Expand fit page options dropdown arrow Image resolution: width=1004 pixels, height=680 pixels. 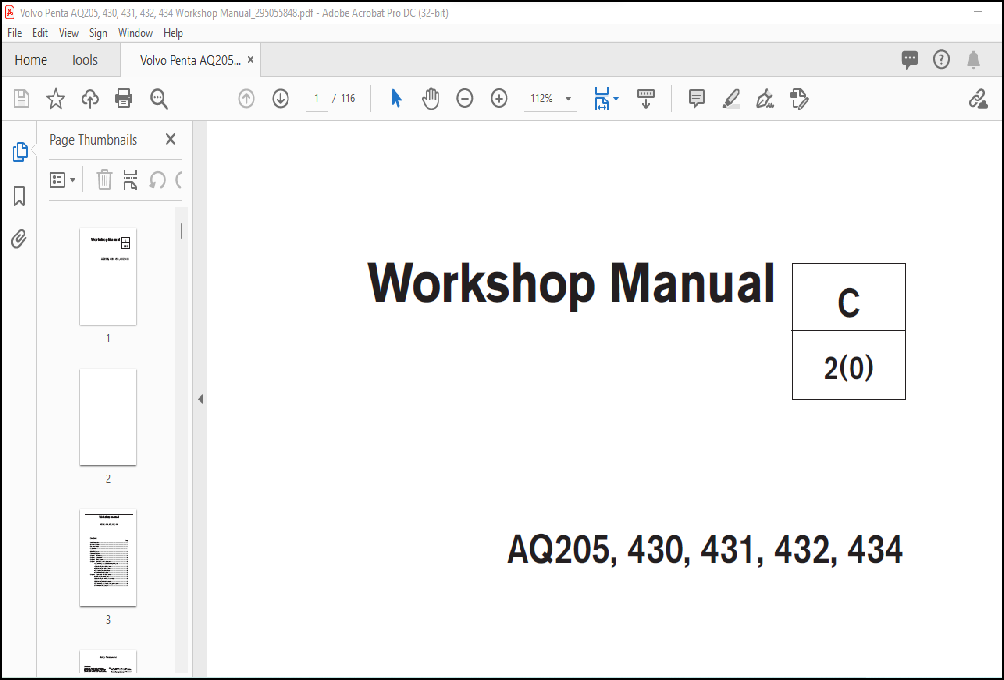pyautogui.click(x=617, y=99)
